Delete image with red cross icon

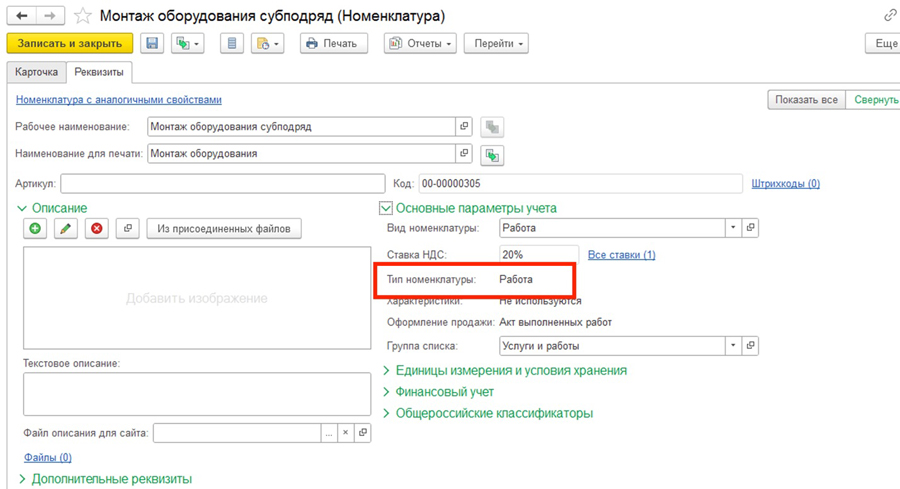click(96, 229)
